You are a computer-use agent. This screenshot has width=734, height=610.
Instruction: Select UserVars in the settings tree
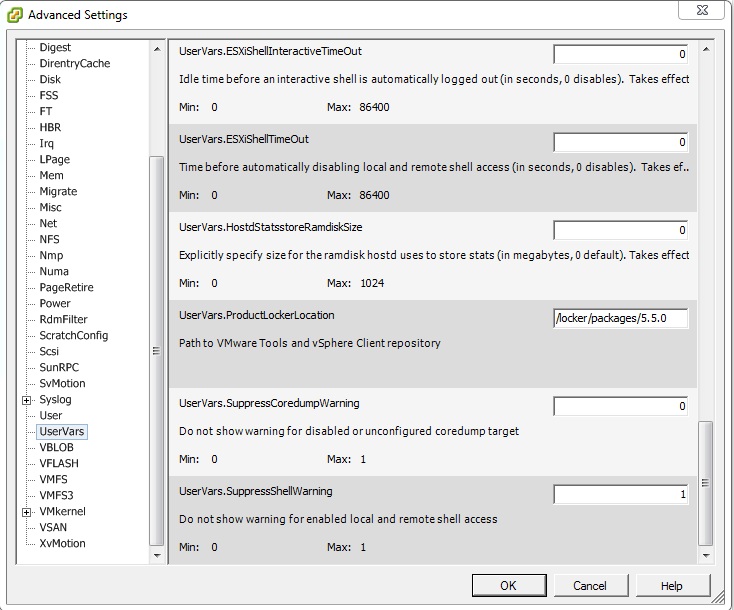click(62, 431)
